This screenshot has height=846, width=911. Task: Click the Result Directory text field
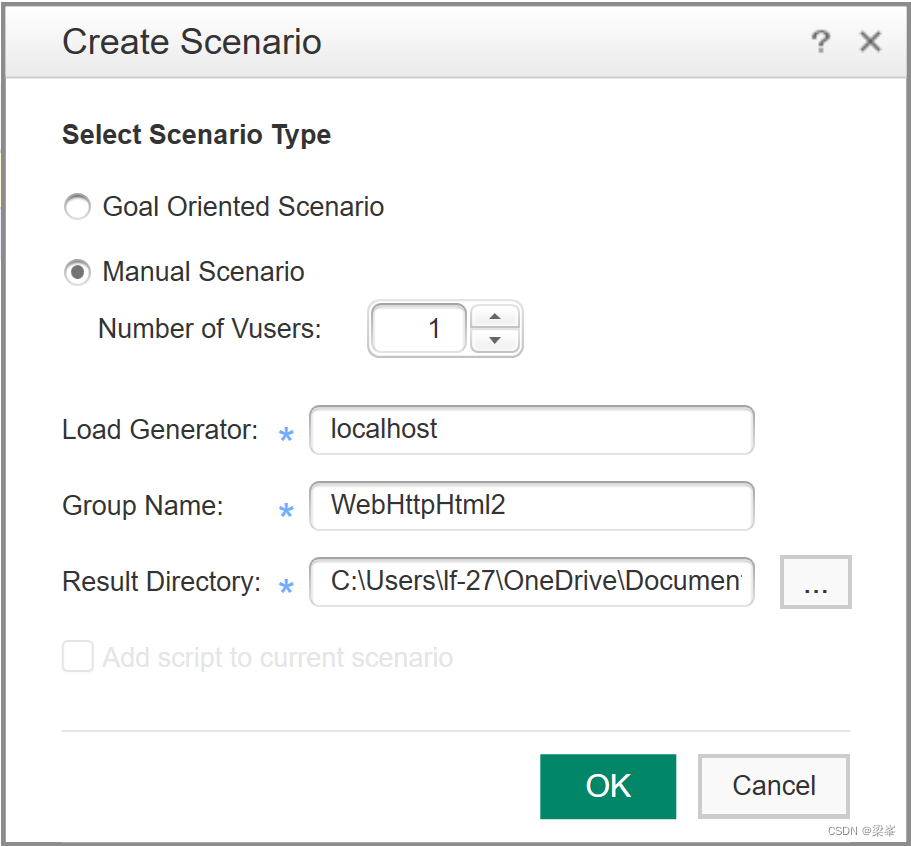point(531,582)
